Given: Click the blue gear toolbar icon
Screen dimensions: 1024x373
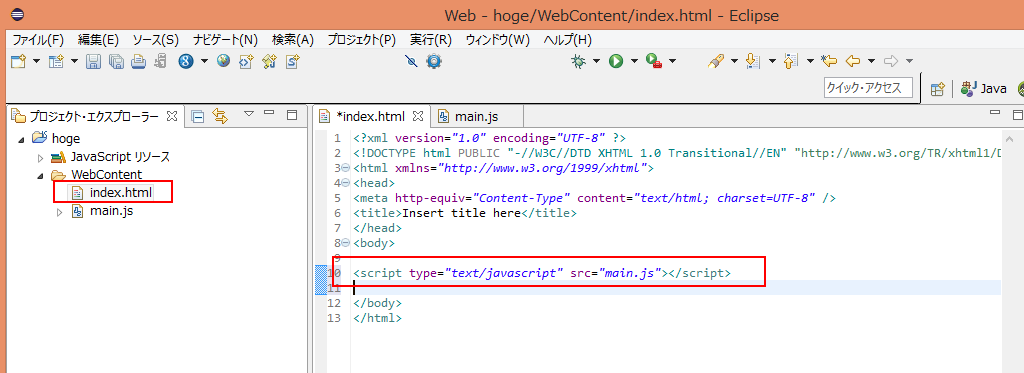Looking at the screenshot, I should pos(434,61).
